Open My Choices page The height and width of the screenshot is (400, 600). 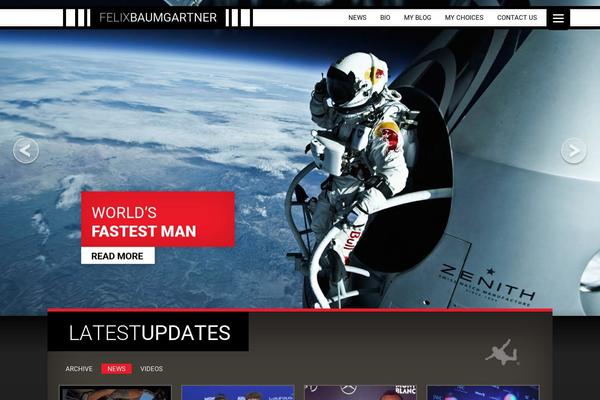(464, 18)
